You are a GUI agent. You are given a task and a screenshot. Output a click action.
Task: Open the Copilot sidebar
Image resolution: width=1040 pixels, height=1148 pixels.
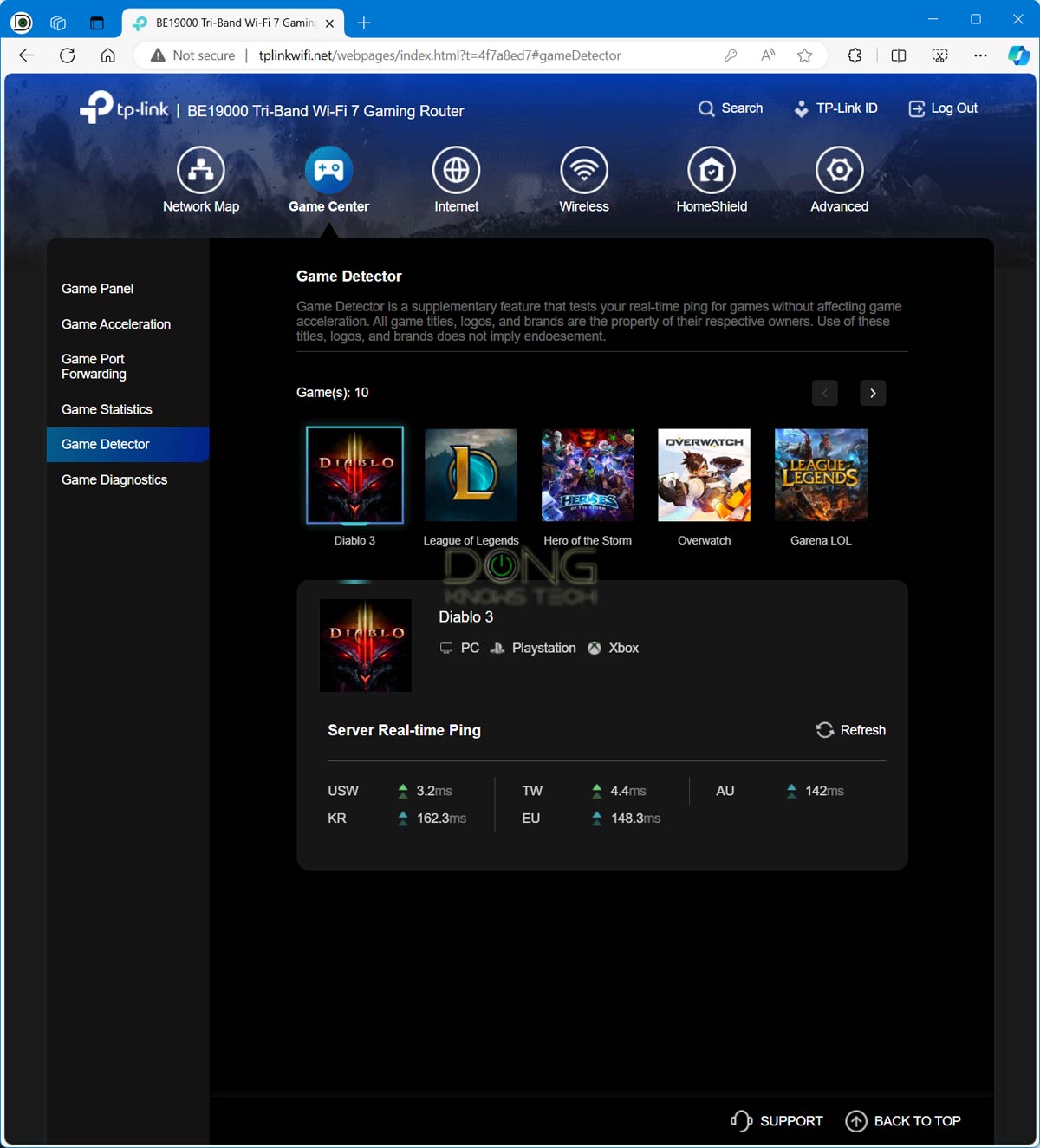click(1018, 55)
